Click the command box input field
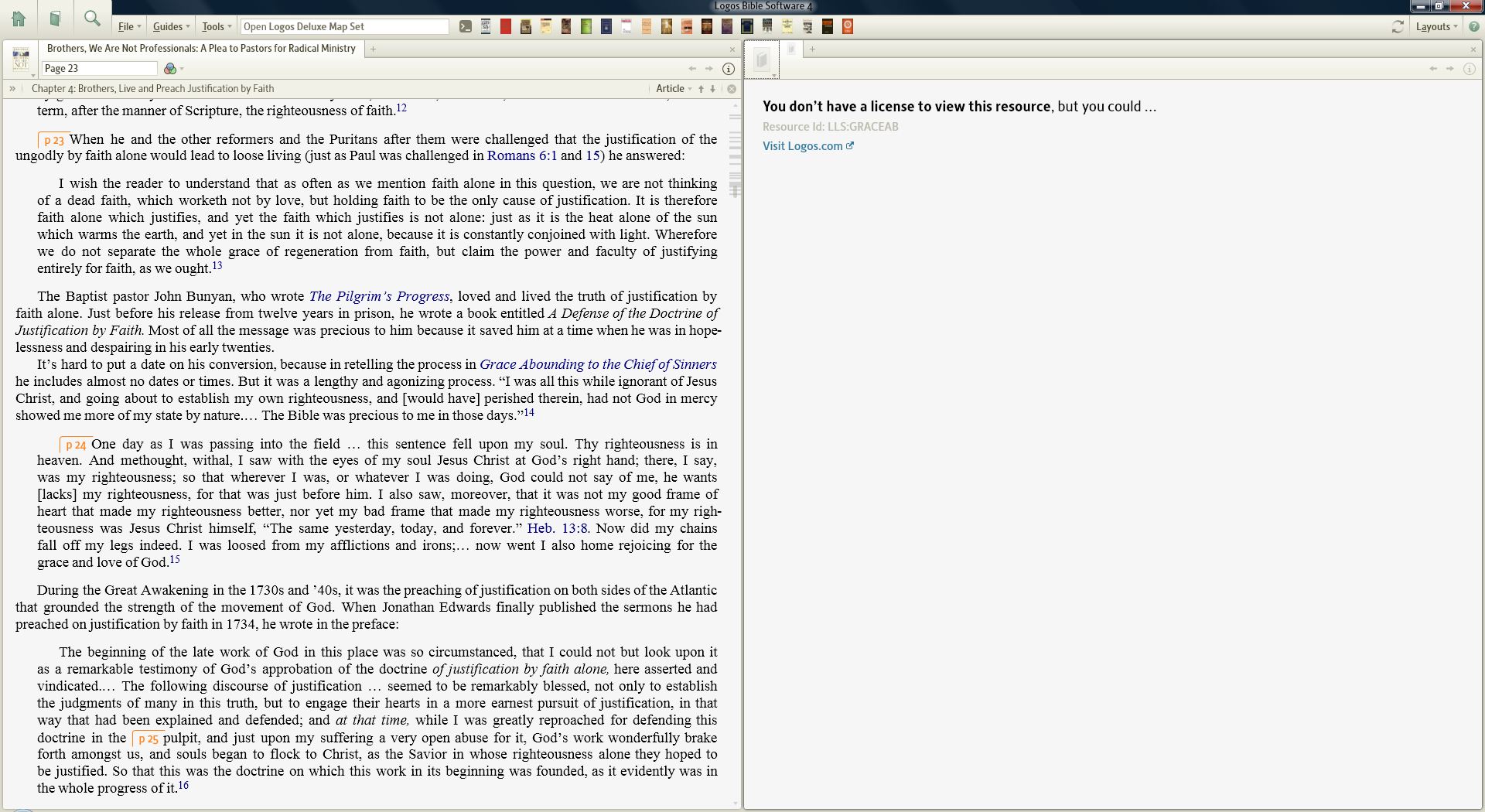1485x812 pixels. 345,26
